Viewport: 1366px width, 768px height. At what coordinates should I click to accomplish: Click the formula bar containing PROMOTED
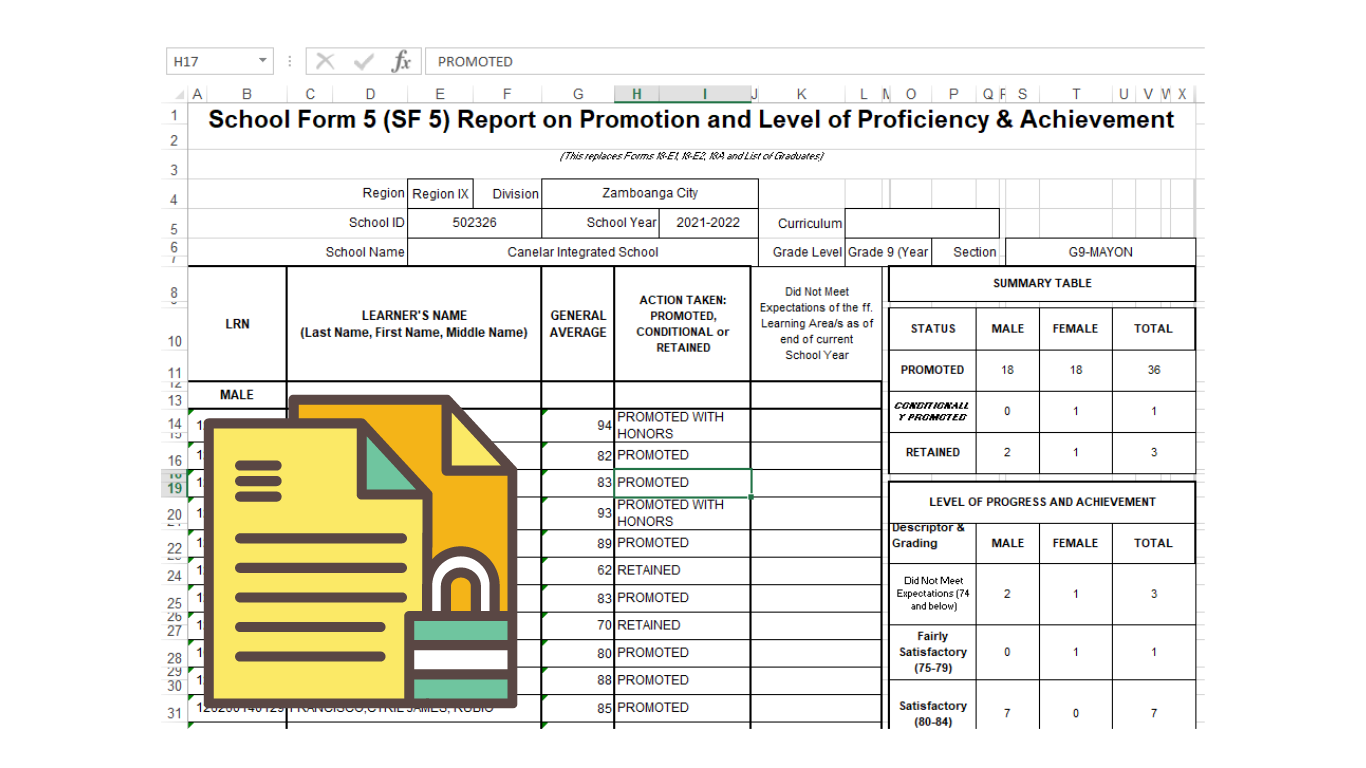click(815, 62)
